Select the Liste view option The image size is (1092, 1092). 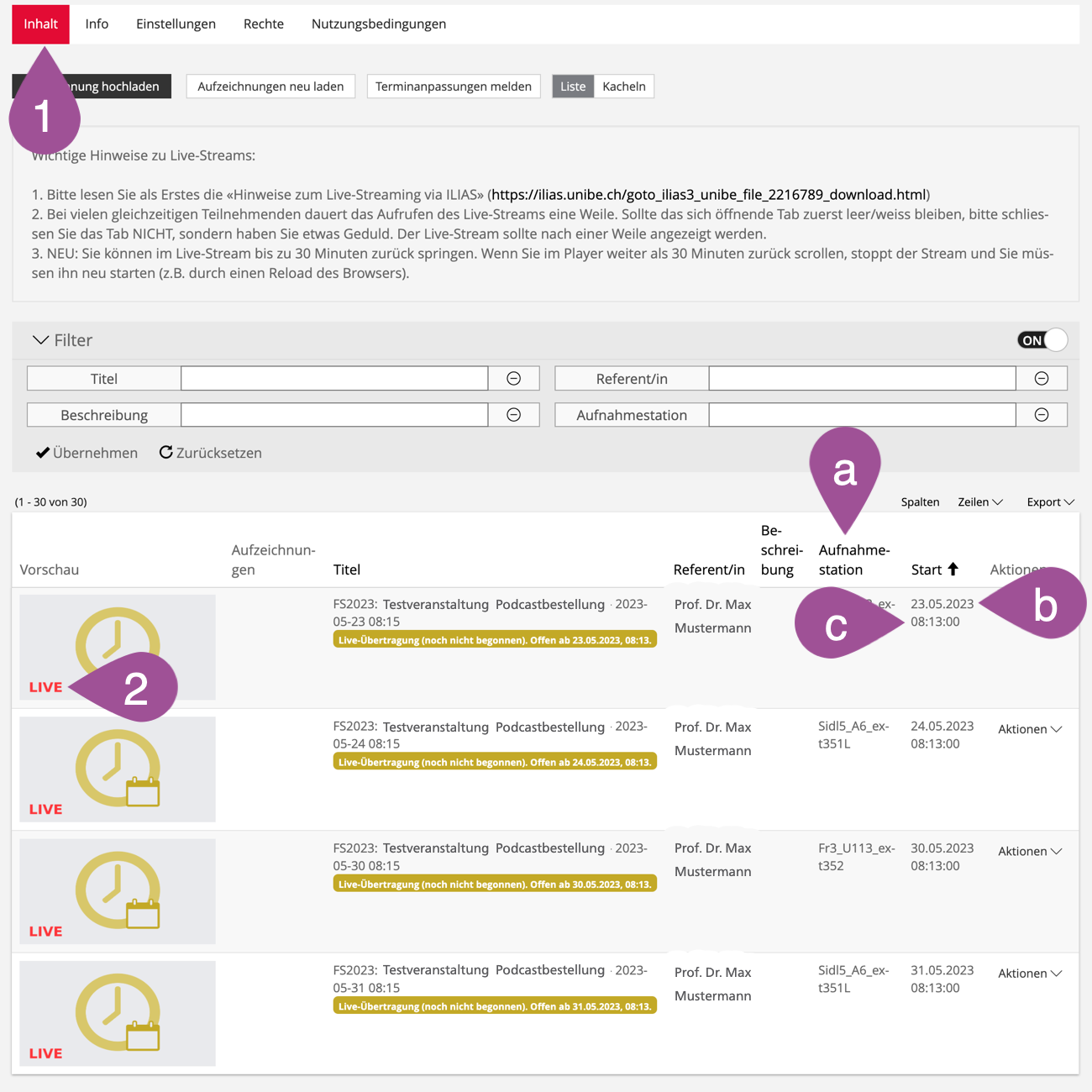pyautogui.click(x=573, y=87)
